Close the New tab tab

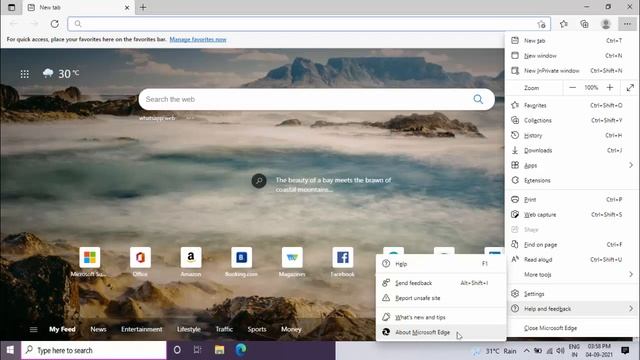(x=127, y=7)
